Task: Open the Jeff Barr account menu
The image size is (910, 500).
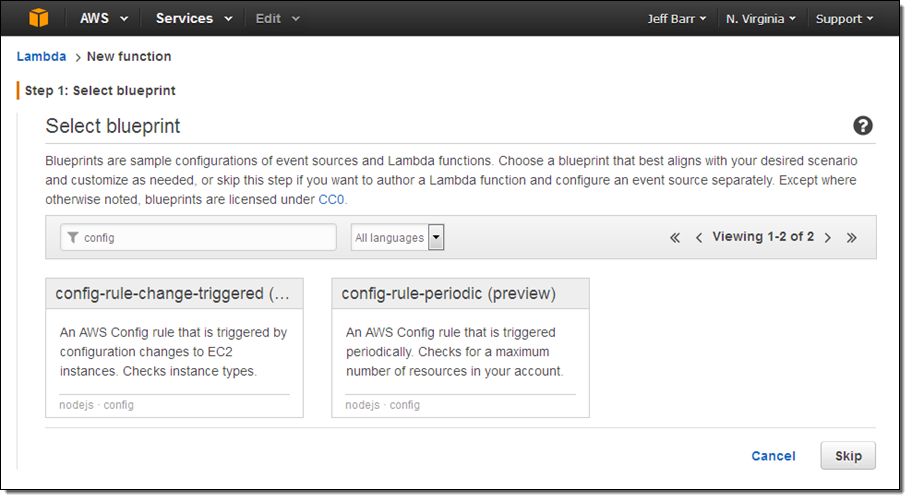Action: click(x=677, y=18)
